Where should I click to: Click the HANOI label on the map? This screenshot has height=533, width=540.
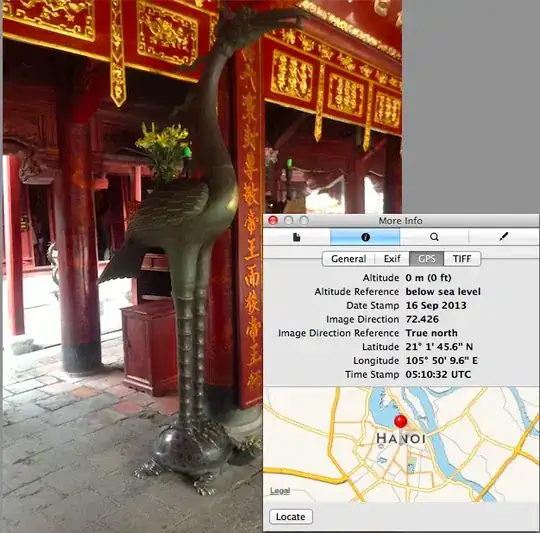tap(401, 439)
